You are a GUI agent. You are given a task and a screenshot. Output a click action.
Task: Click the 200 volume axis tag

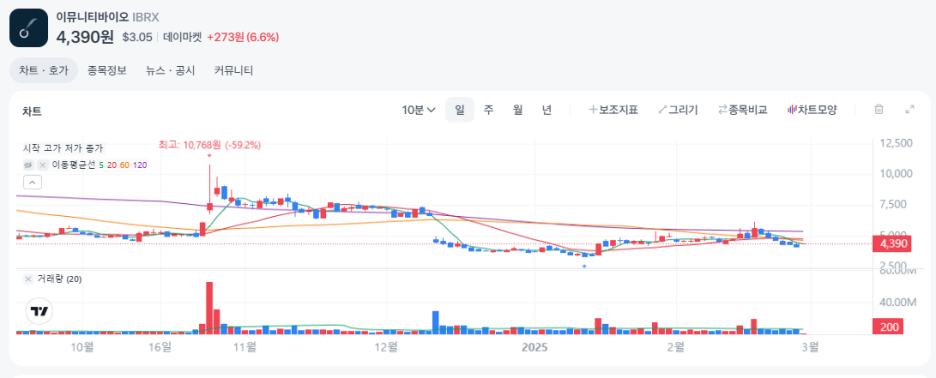click(887, 327)
